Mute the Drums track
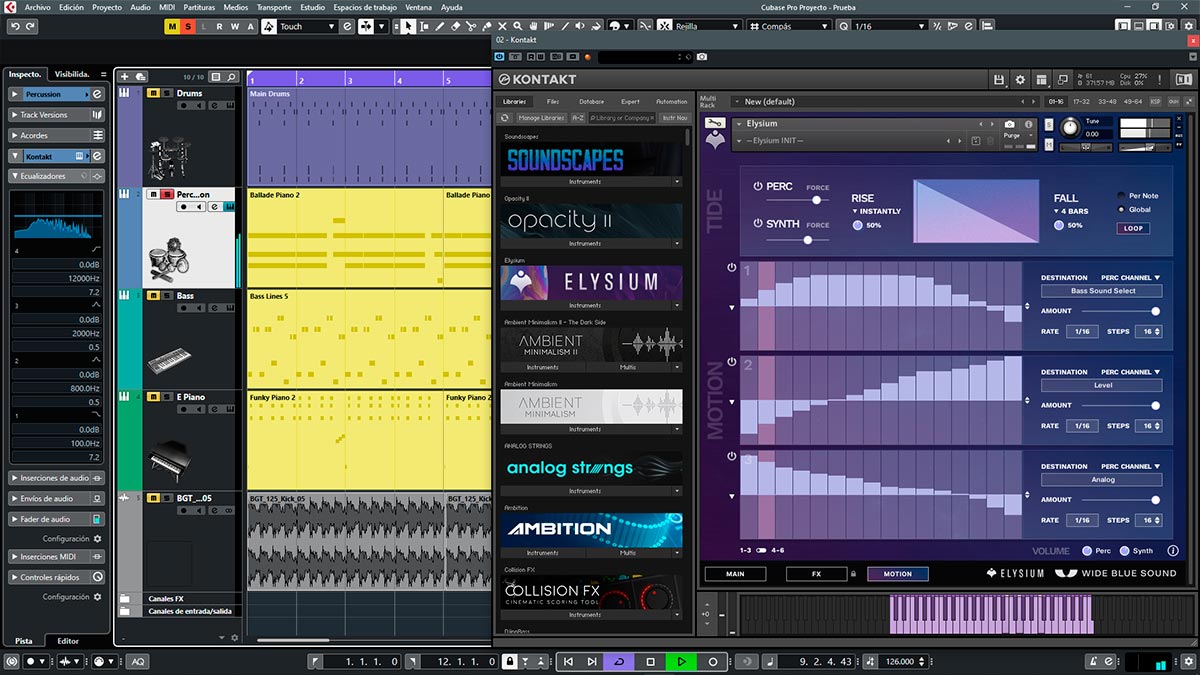Viewport: 1200px width, 675px height. point(153,93)
